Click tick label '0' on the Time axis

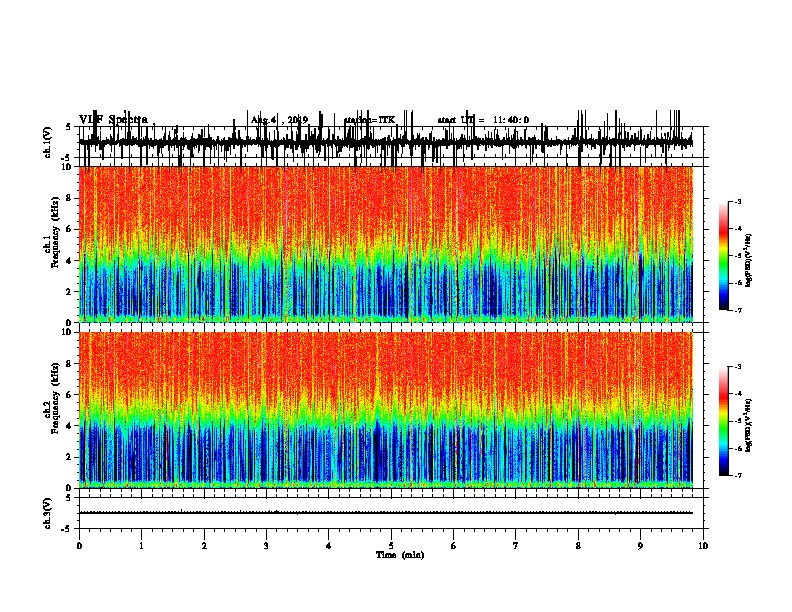[79, 546]
